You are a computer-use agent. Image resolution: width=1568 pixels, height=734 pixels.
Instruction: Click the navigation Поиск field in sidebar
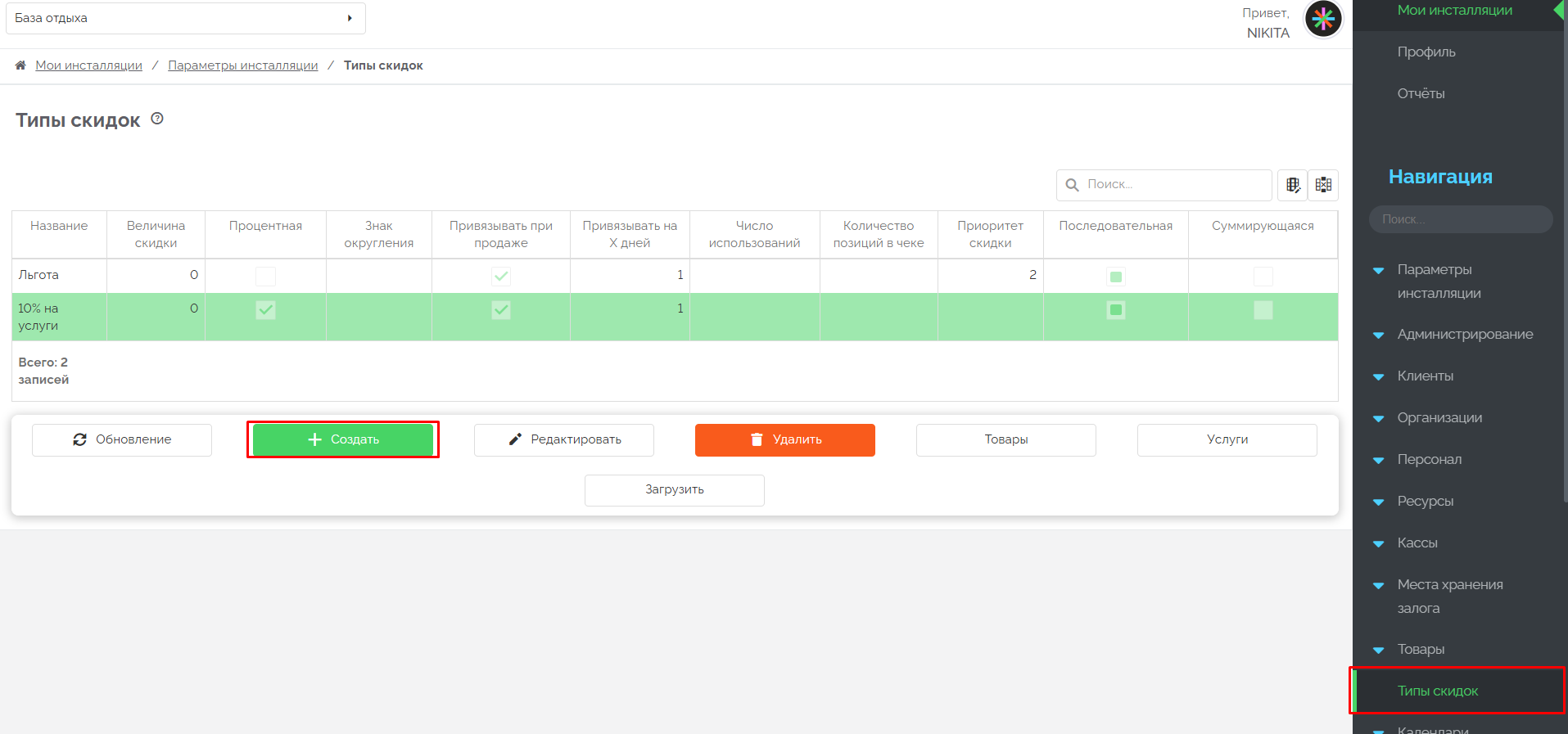pos(1460,219)
